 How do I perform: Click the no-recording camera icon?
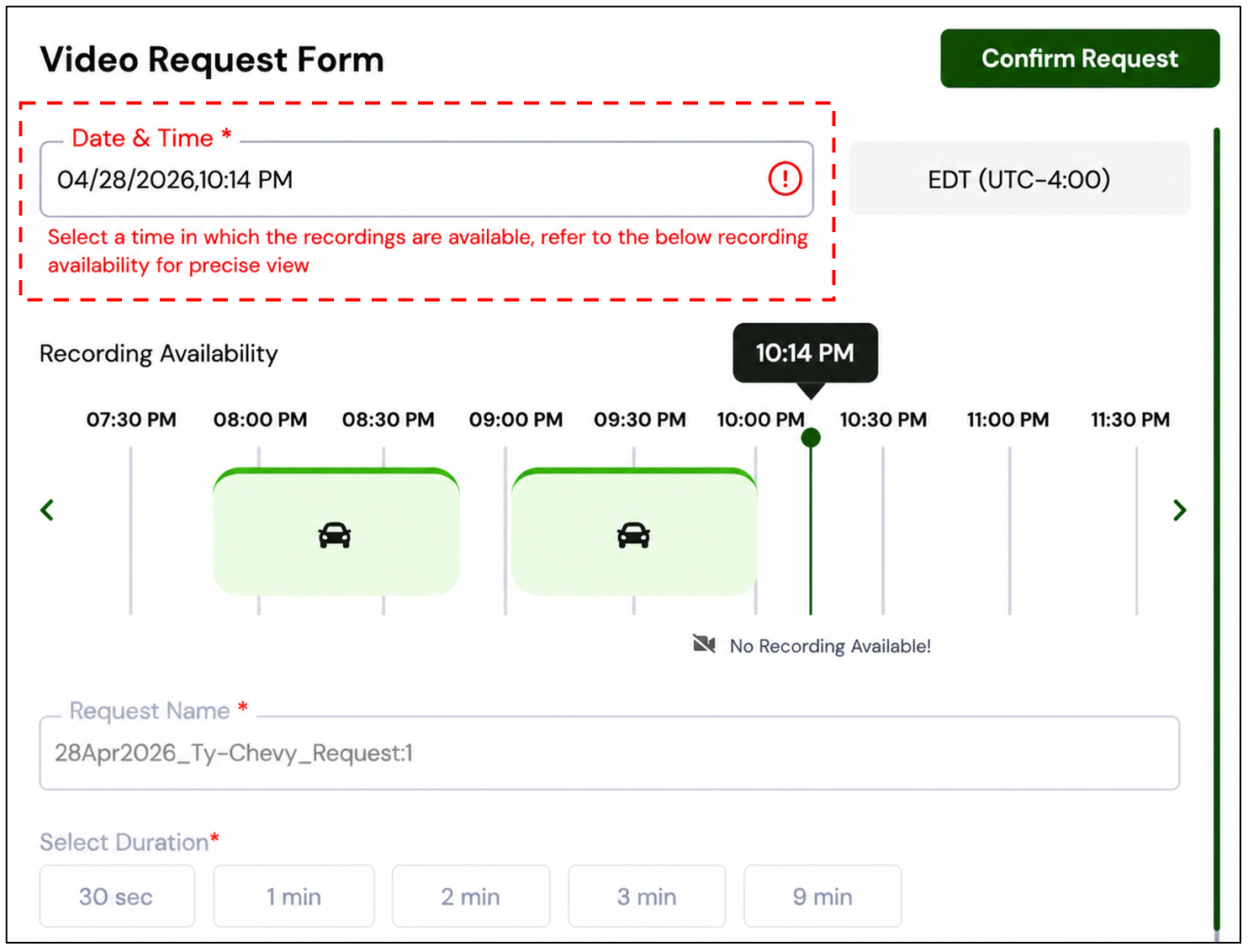704,645
